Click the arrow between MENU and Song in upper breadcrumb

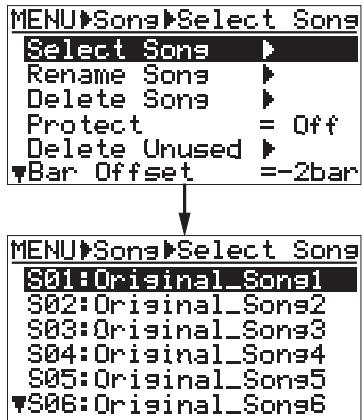86,20
